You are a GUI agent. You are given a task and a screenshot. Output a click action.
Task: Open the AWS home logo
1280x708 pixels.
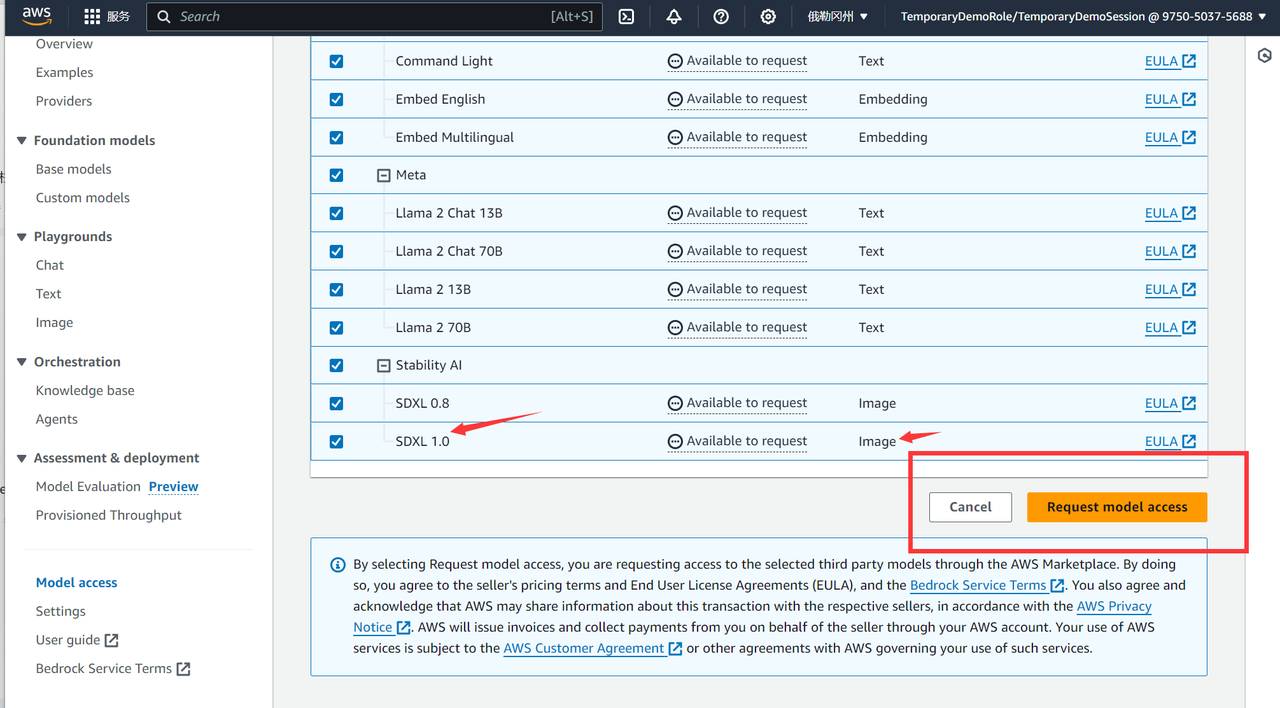pyautogui.click(x=37, y=16)
